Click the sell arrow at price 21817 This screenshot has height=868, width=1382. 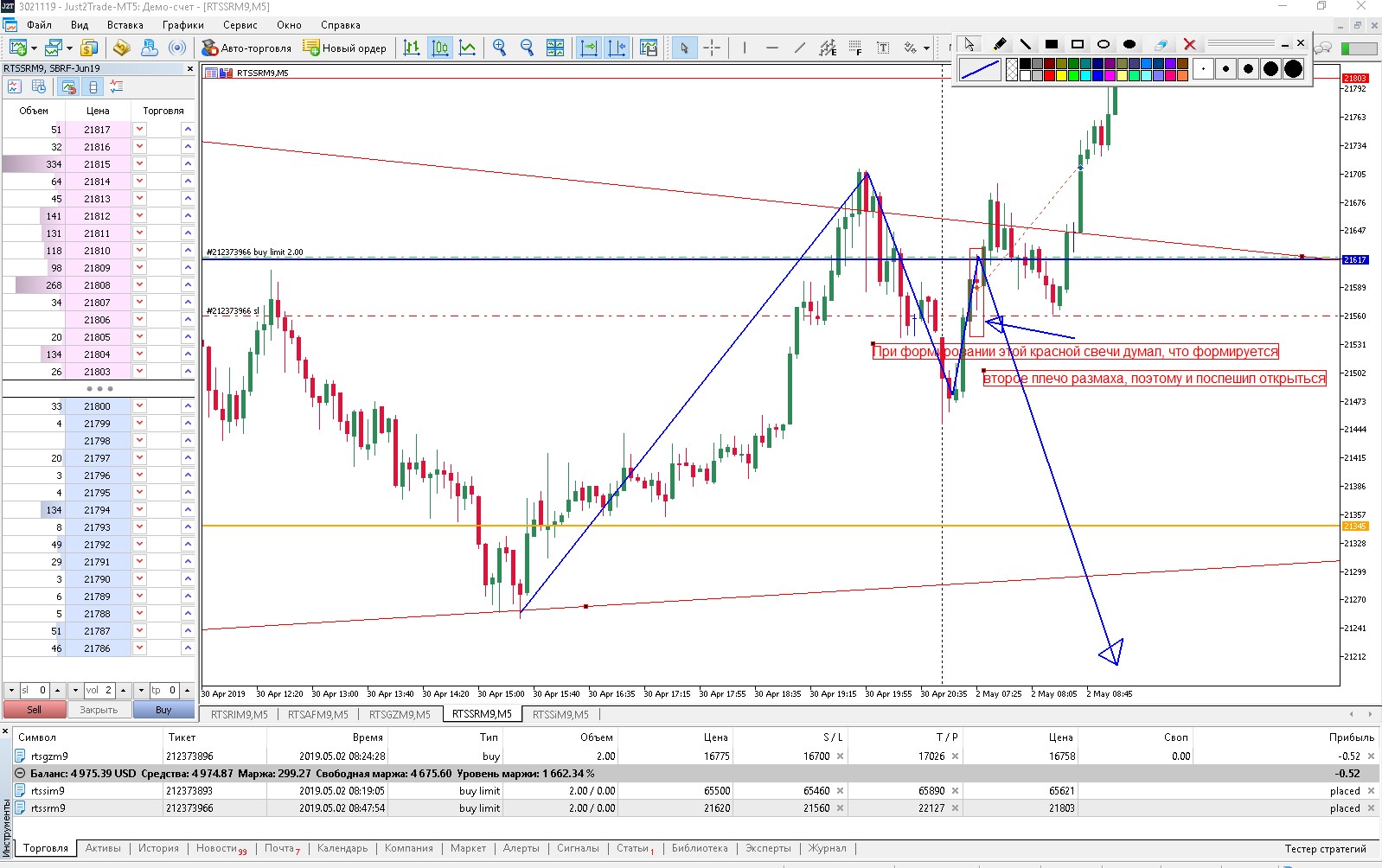click(139, 130)
